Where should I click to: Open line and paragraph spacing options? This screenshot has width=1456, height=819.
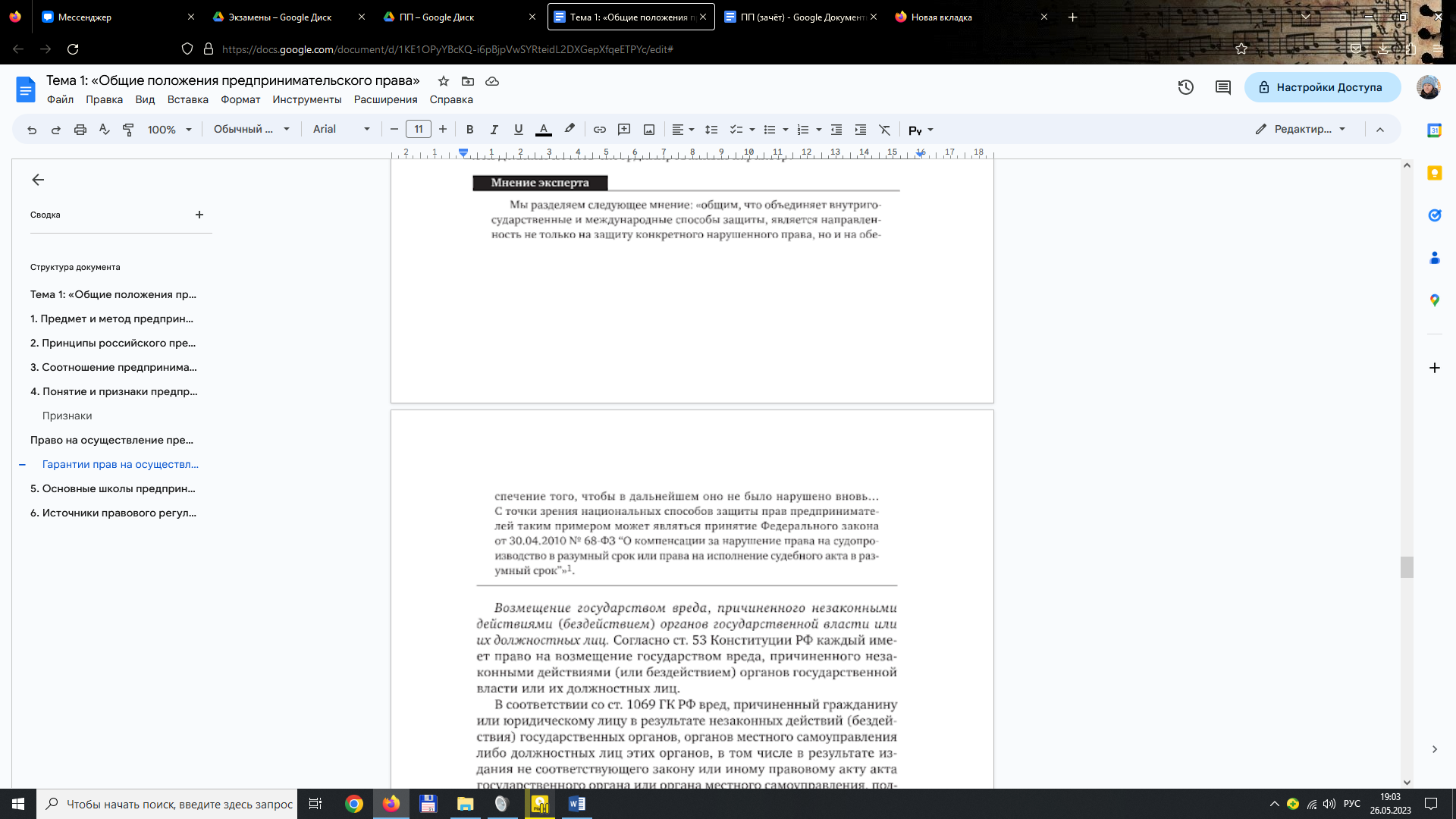(x=711, y=130)
